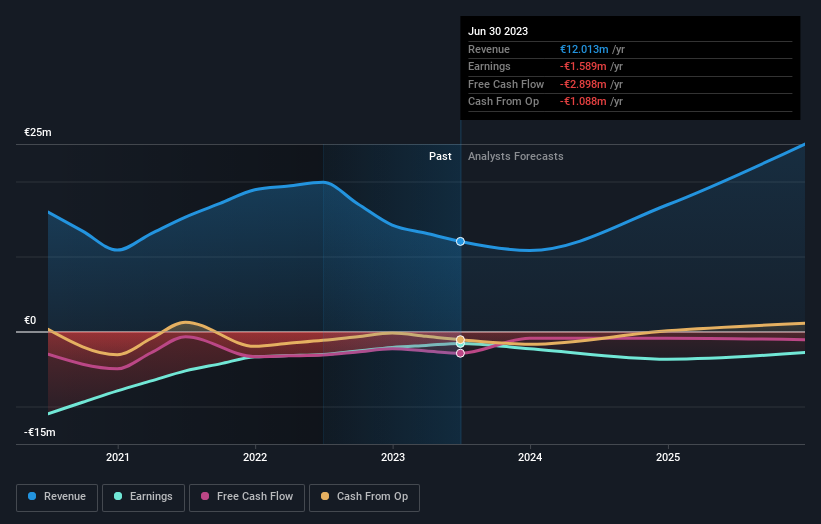Click the Earnings row label in tooltip
821x524 pixels.
click(489, 66)
